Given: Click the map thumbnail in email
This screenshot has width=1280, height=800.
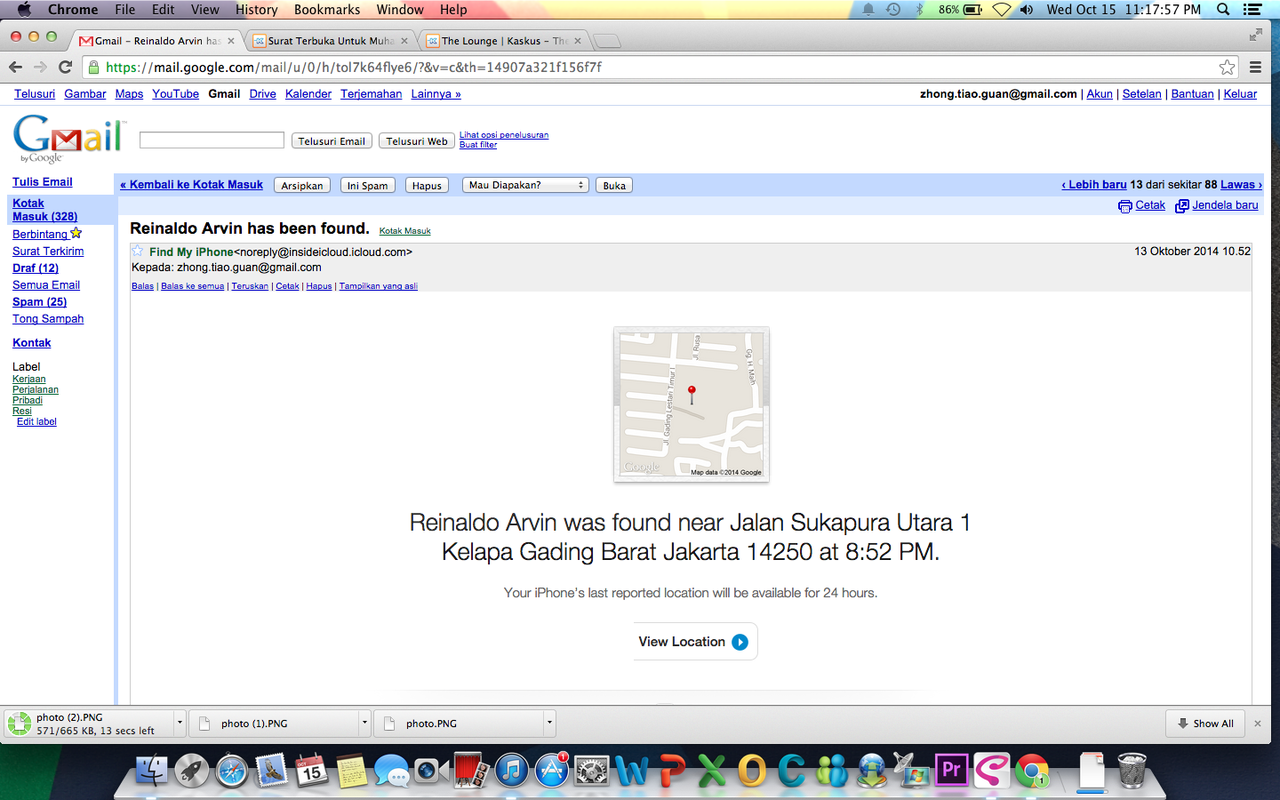Looking at the screenshot, I should [691, 404].
